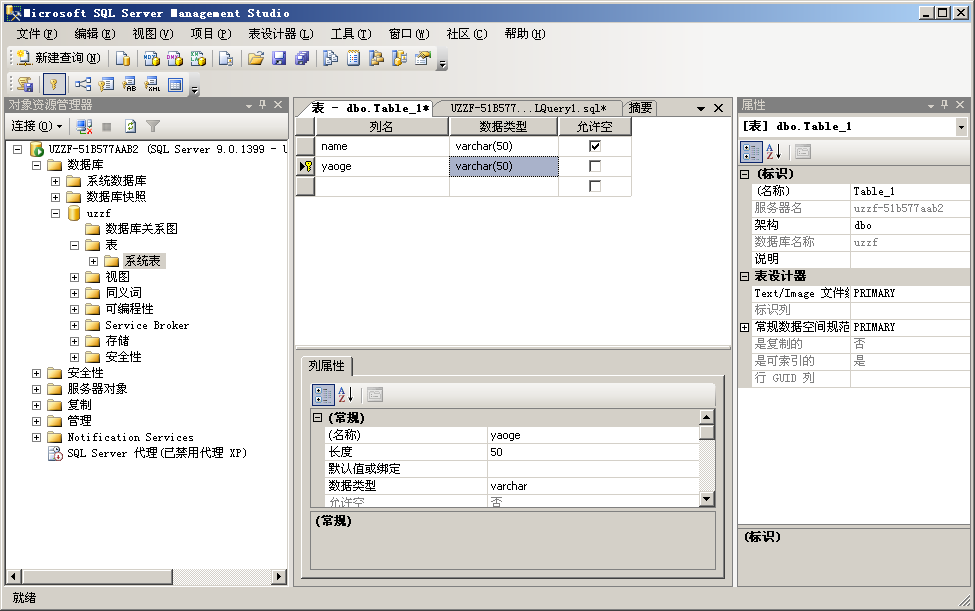The height and width of the screenshot is (611, 975).
Task: Click the Manage Check Constraints icon
Action: tap(176, 84)
